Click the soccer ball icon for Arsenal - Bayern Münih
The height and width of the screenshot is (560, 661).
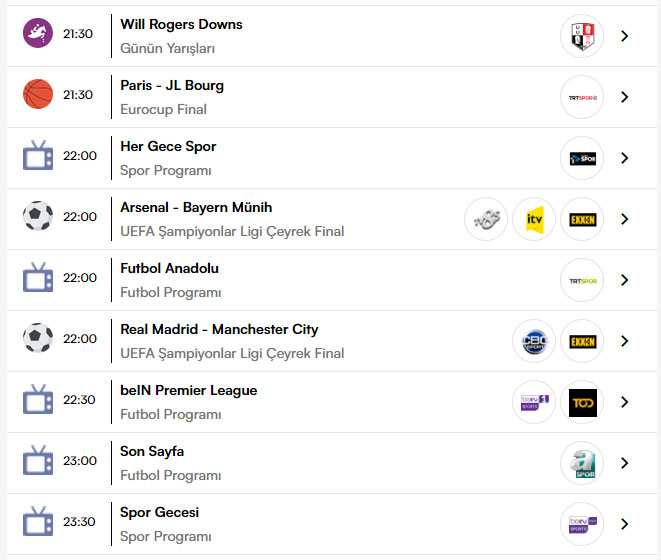(x=38, y=216)
